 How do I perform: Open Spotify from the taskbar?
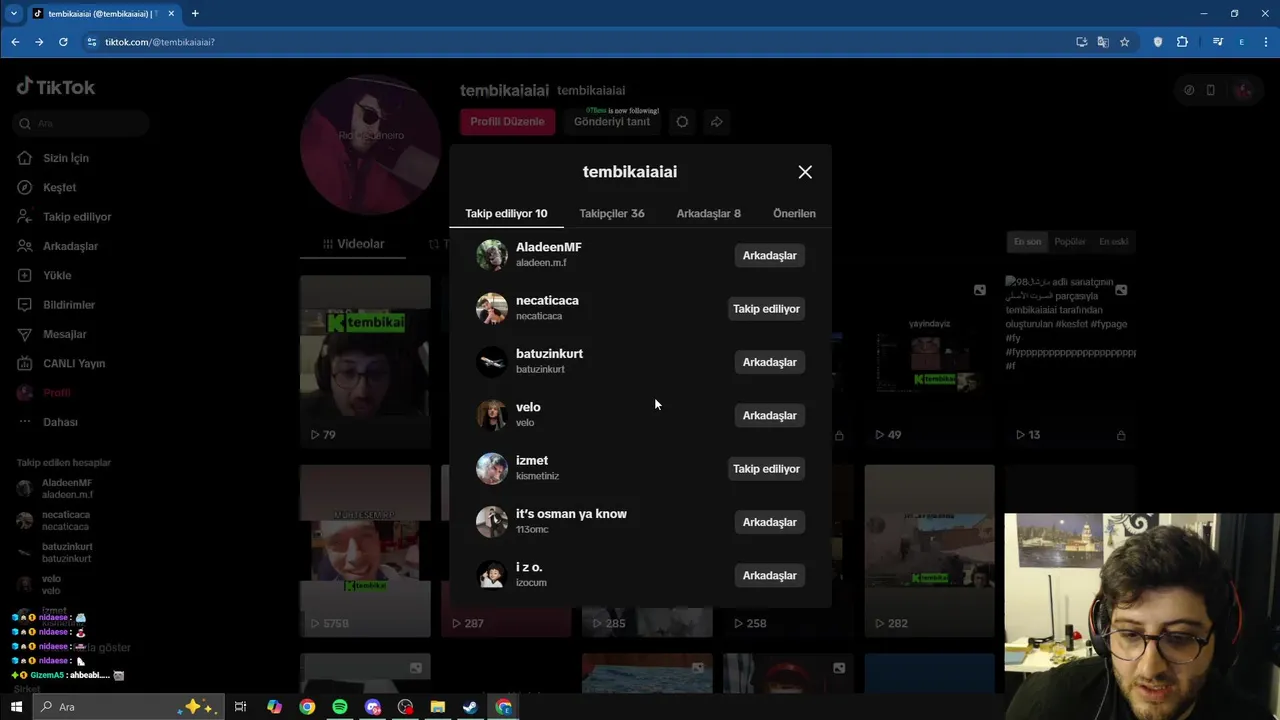(339, 707)
